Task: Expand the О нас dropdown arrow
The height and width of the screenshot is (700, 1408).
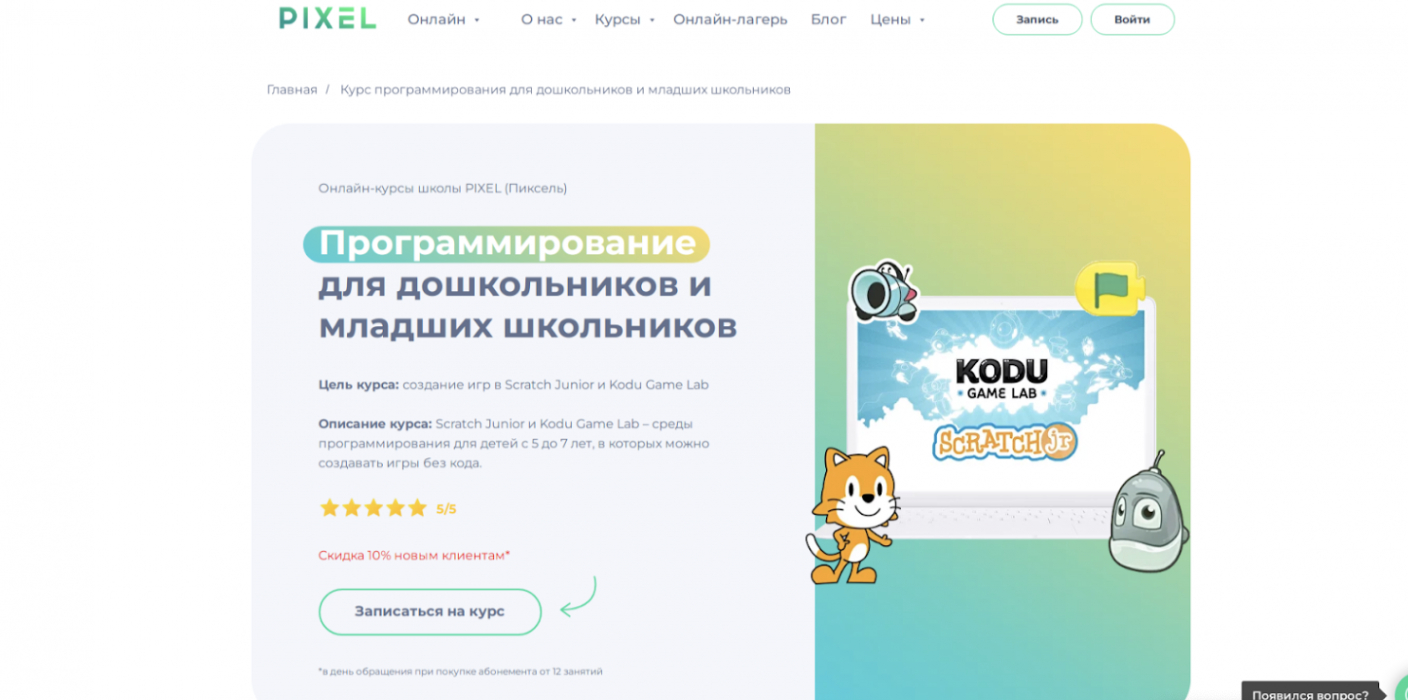Action: tap(574, 20)
